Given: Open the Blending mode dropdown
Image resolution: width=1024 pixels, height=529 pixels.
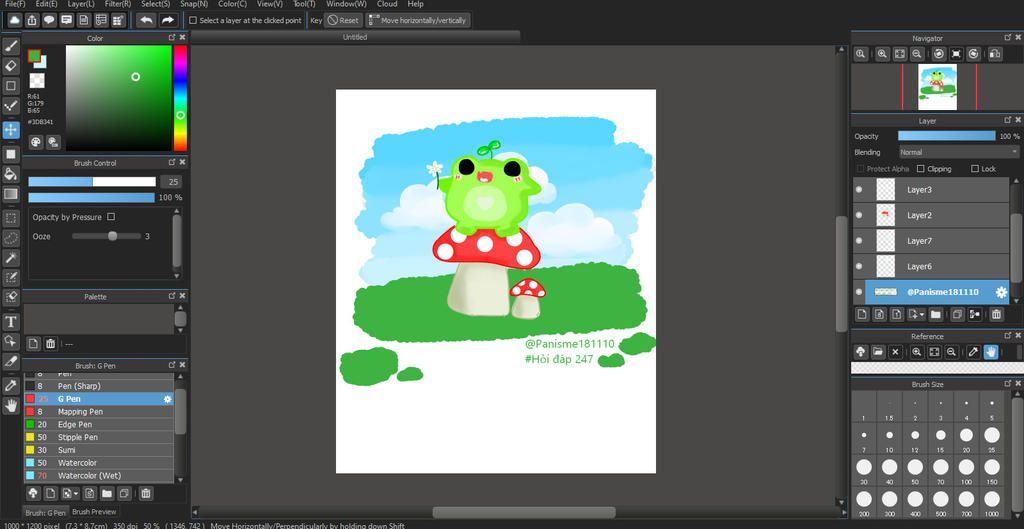Looking at the screenshot, I should point(959,152).
